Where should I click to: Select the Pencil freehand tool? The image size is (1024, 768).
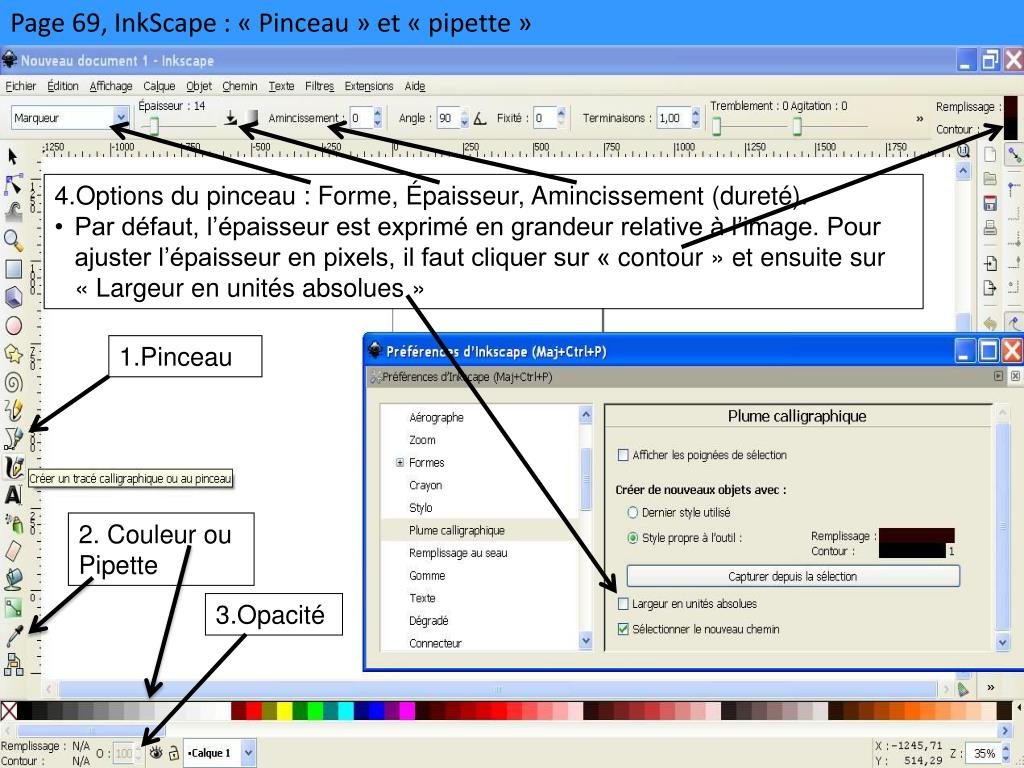13,410
